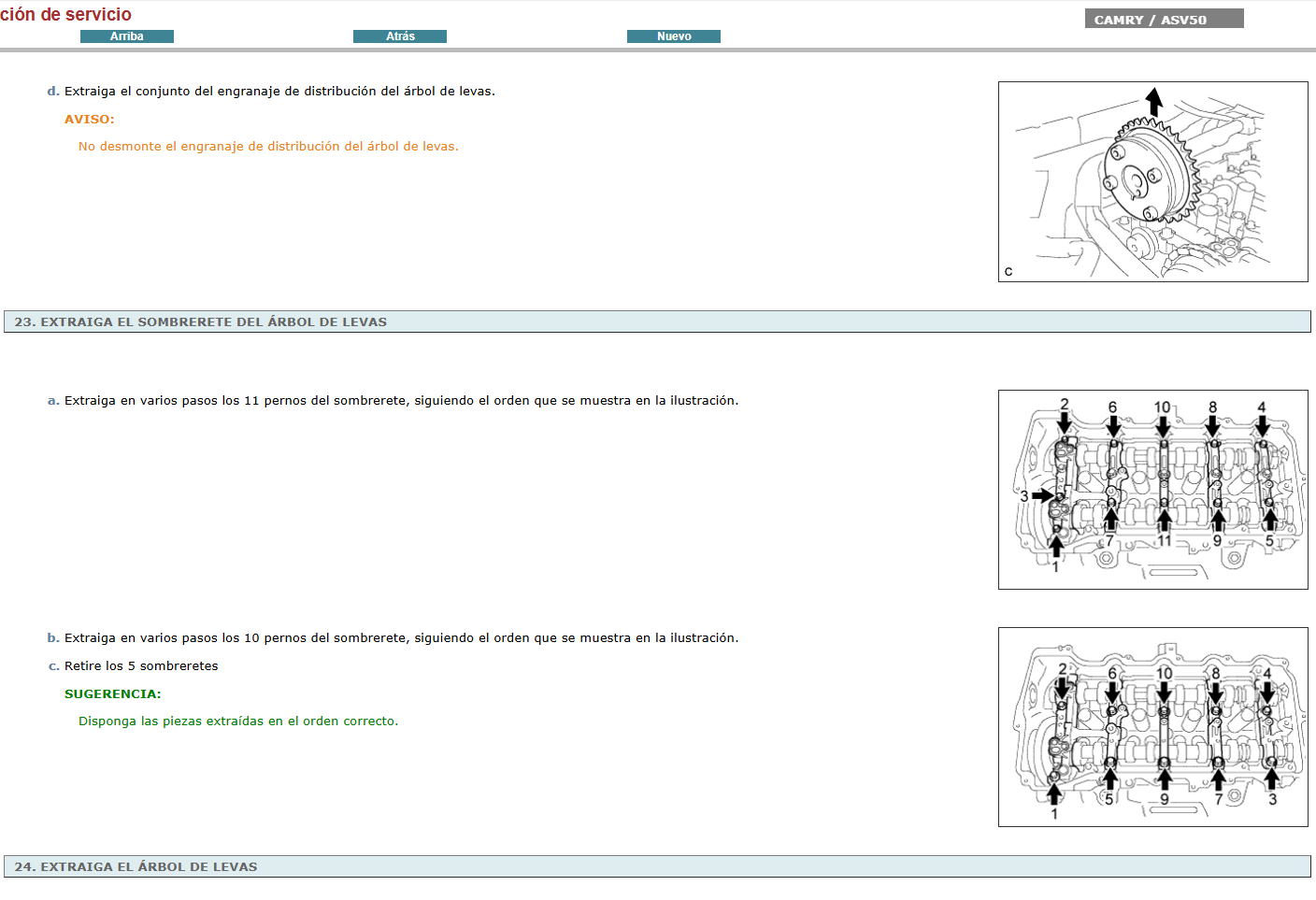The height and width of the screenshot is (900, 1316).
Task: Open the camshaft timing gear illustration
Action: 1153,181
